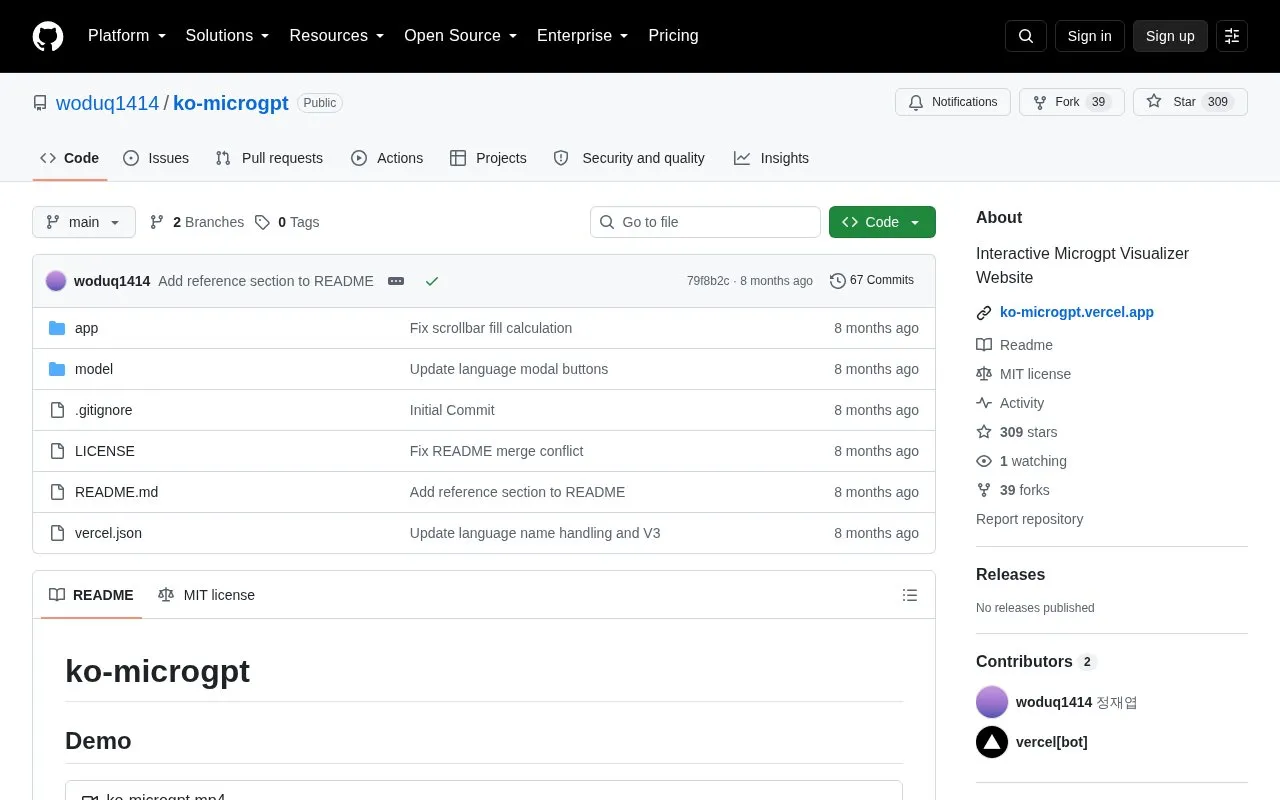Screen dimensions: 1280x800
Task: Star the ko-microgpt repository
Action: (x=1190, y=102)
